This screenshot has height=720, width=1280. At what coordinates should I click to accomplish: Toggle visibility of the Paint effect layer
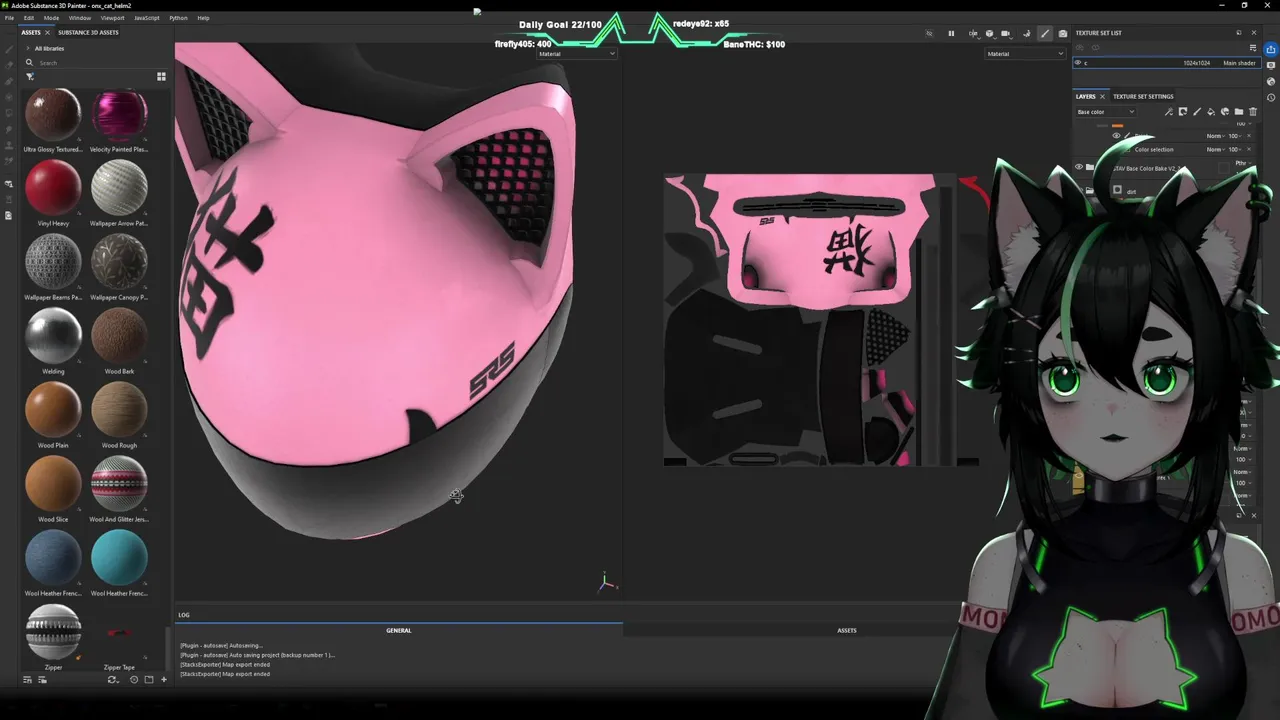(x=1117, y=136)
